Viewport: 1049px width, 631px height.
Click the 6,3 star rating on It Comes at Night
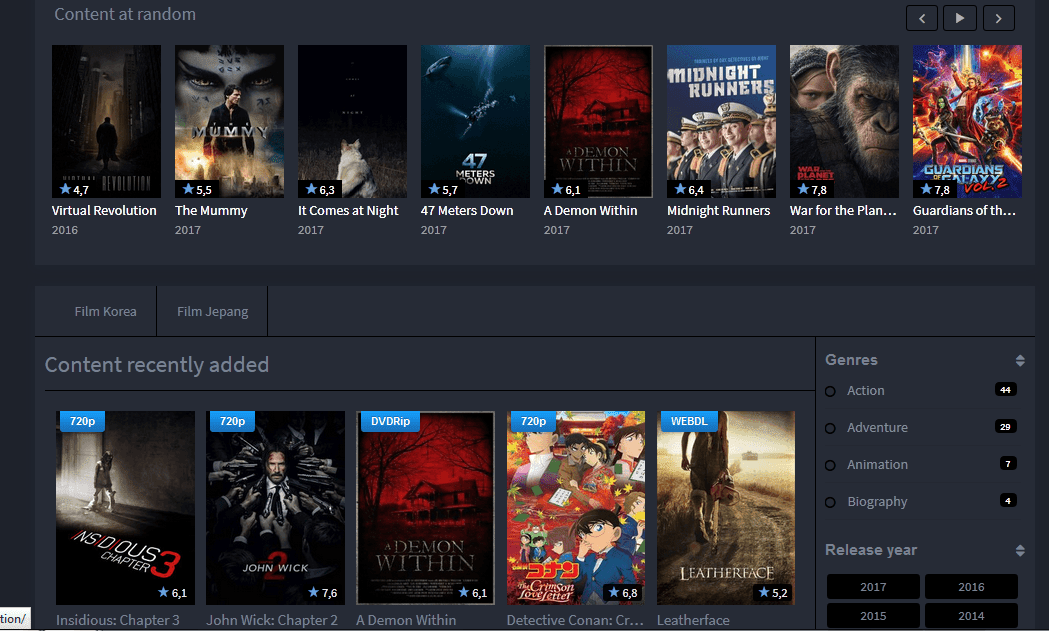[x=320, y=189]
